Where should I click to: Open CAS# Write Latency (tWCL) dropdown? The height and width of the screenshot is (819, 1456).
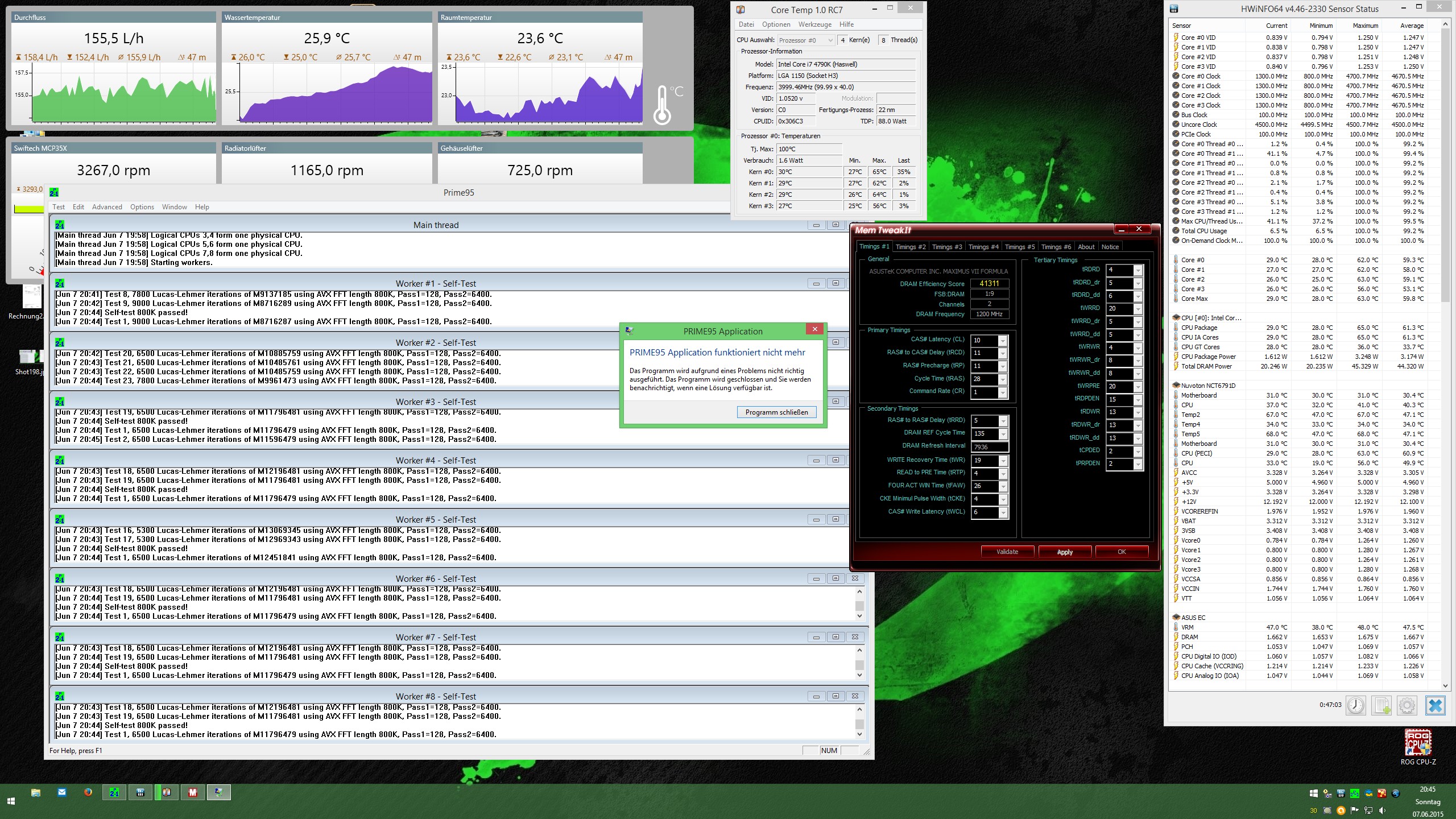(1003, 512)
